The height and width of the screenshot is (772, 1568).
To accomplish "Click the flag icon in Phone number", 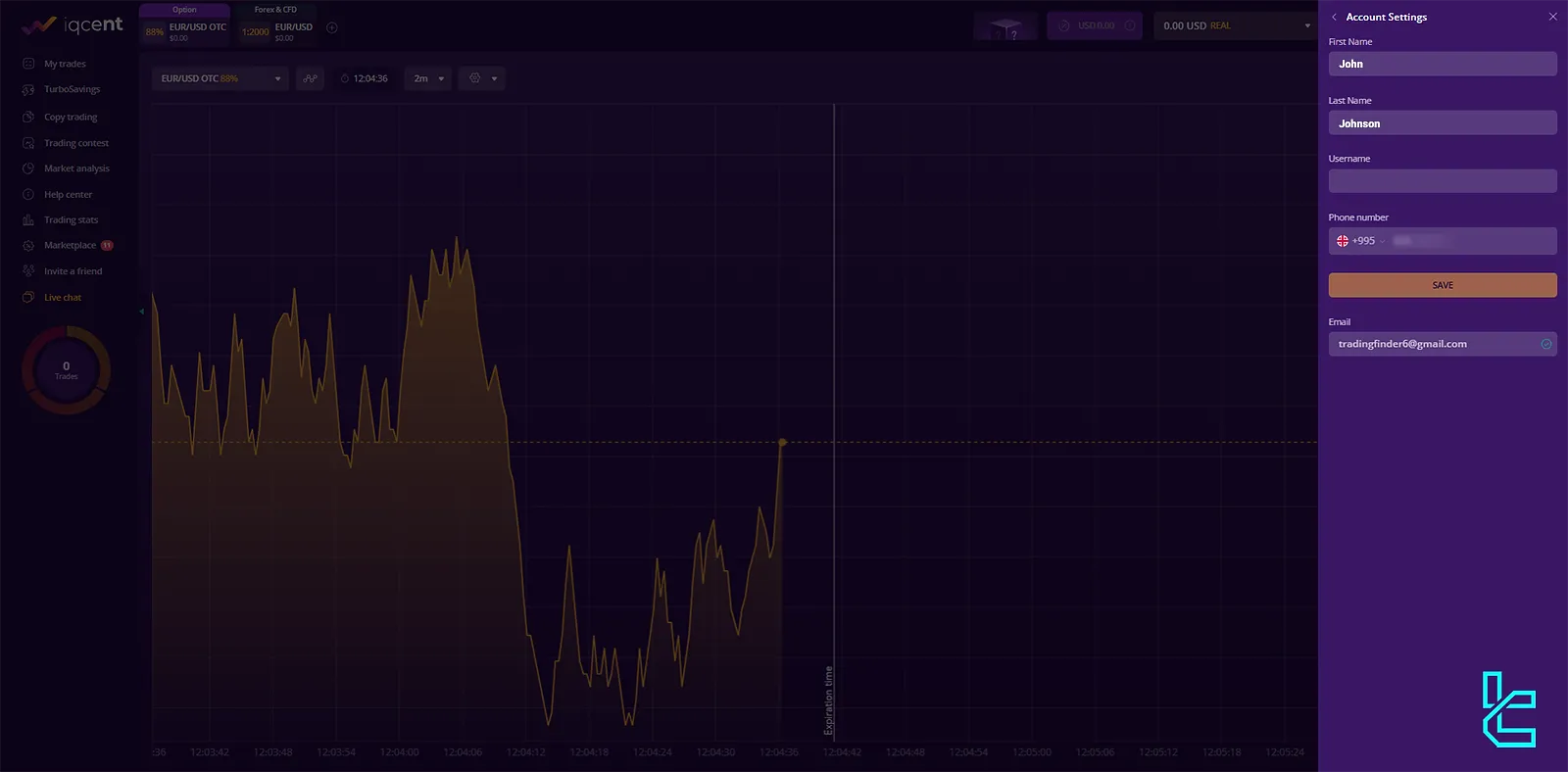I will [1343, 241].
